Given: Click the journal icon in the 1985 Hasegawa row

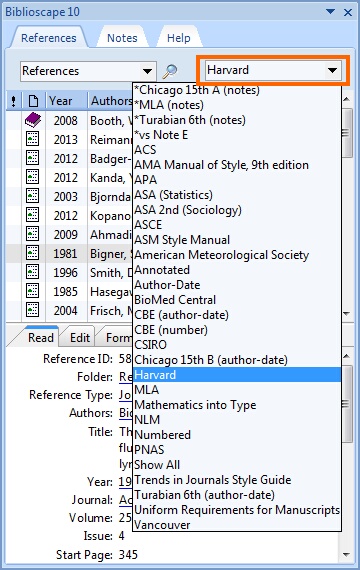Looking at the screenshot, I should coord(33,291).
